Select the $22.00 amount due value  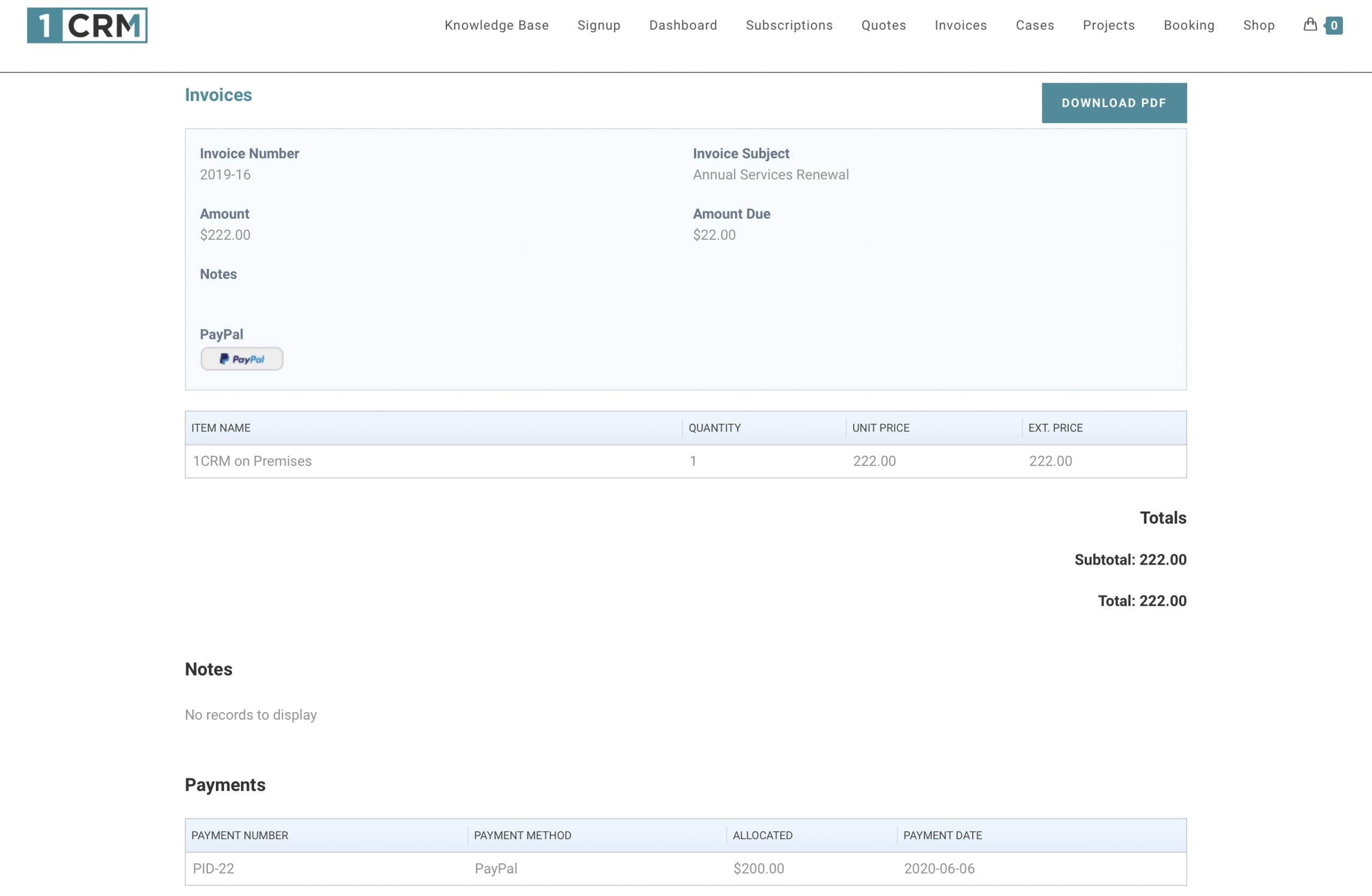(x=714, y=235)
